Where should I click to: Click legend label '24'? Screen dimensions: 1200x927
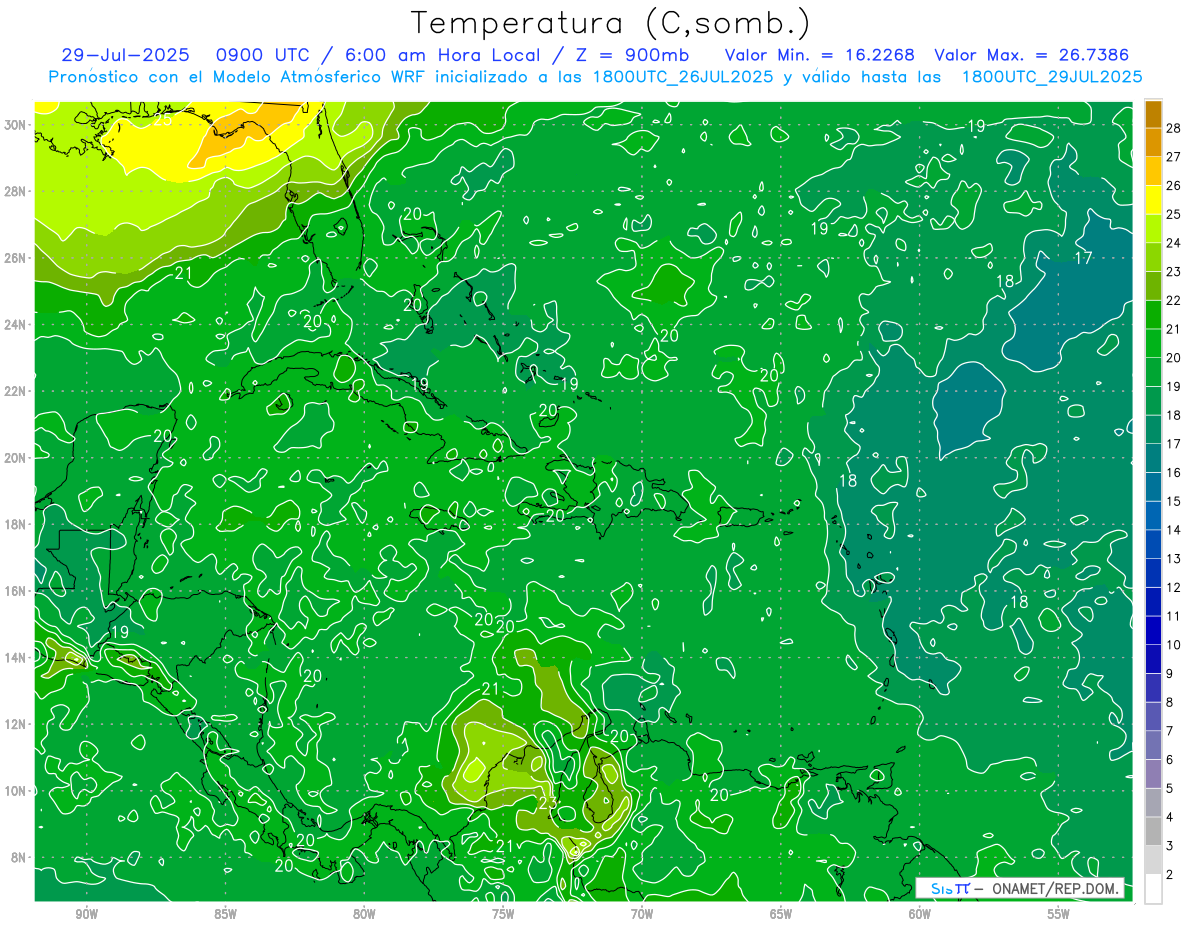(1174, 243)
